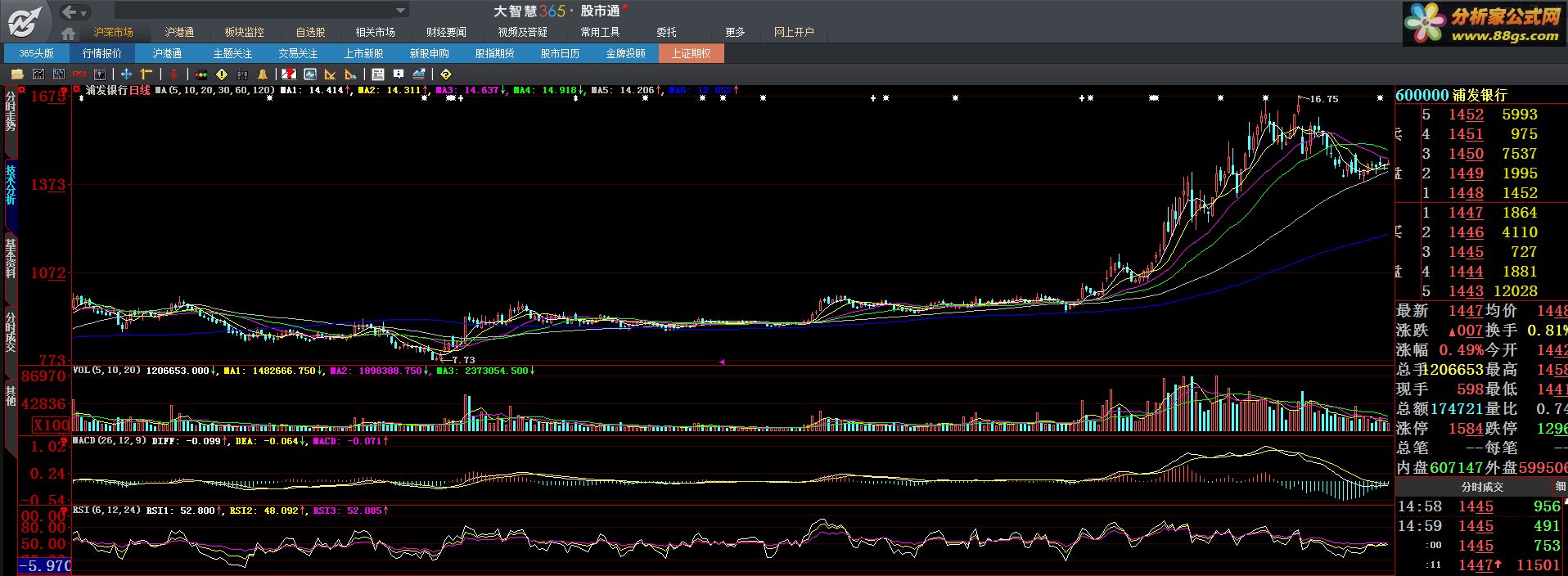Switch to the 交易关注 tab
This screenshot has width=1568, height=576.
point(299,53)
